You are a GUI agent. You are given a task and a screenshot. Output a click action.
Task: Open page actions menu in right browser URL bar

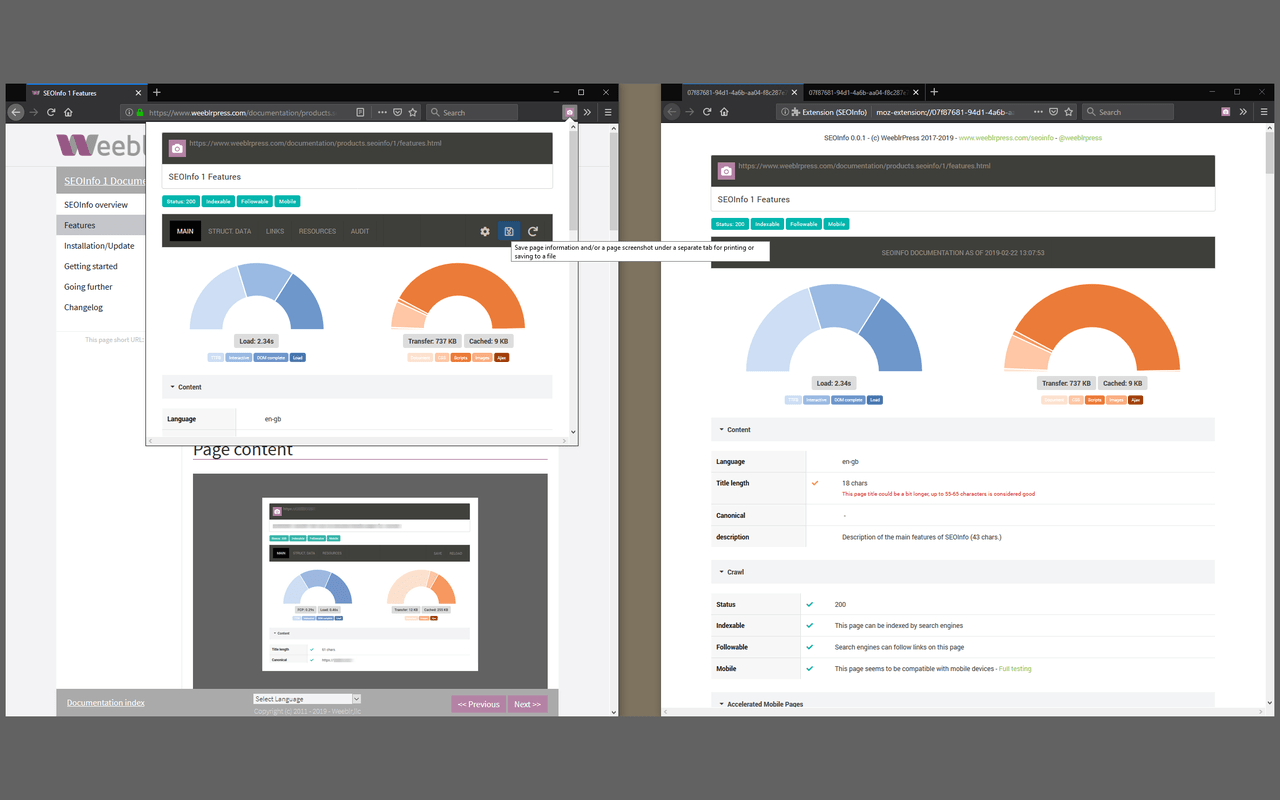tap(1038, 112)
